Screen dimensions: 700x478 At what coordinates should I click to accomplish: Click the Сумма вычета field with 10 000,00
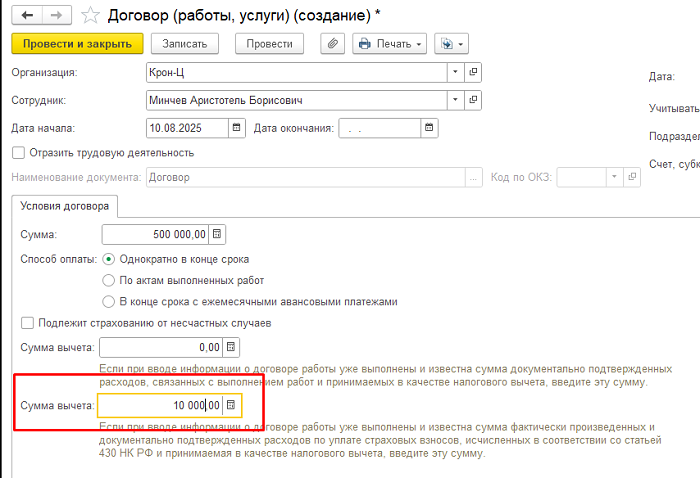coord(161,405)
